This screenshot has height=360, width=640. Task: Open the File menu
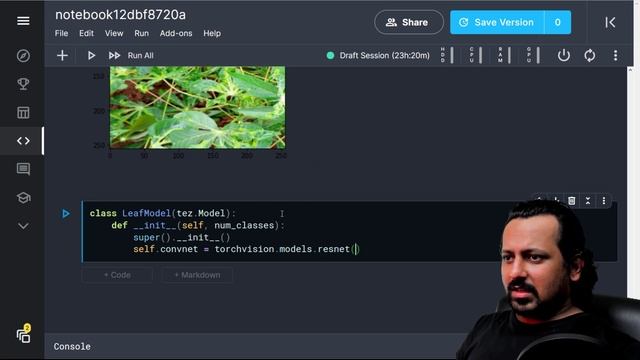click(62, 33)
